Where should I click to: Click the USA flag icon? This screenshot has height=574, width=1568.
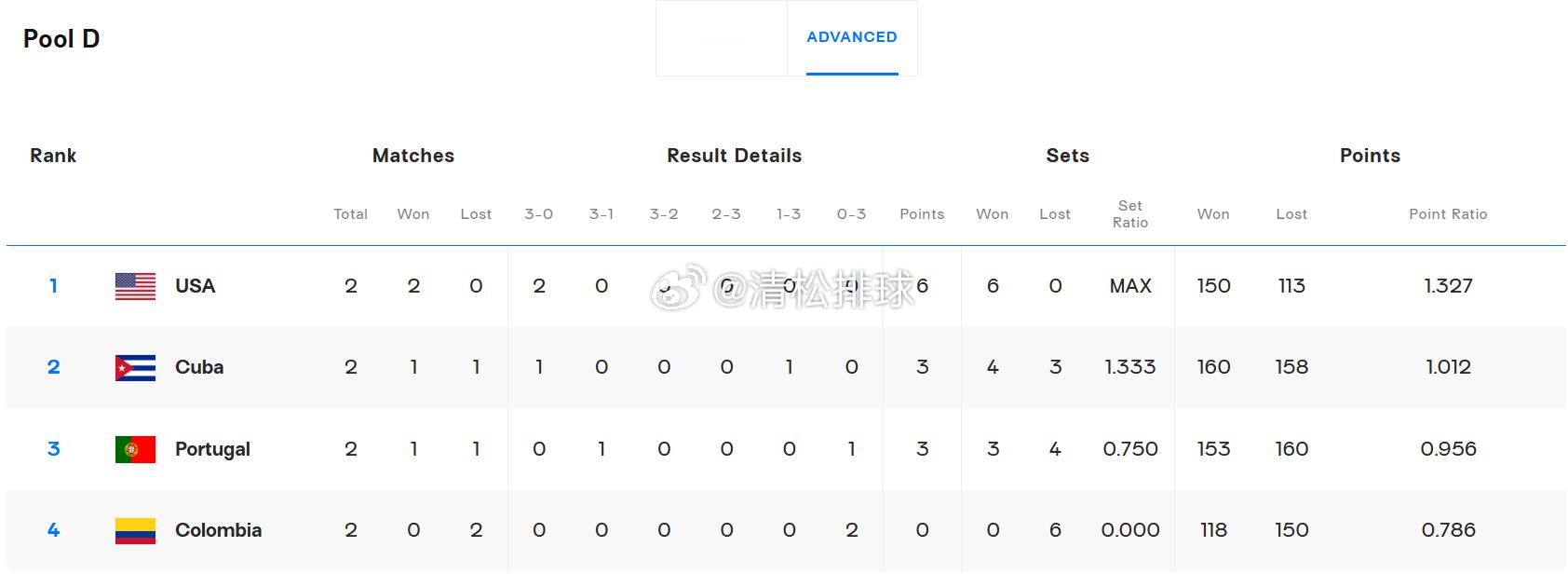135,286
